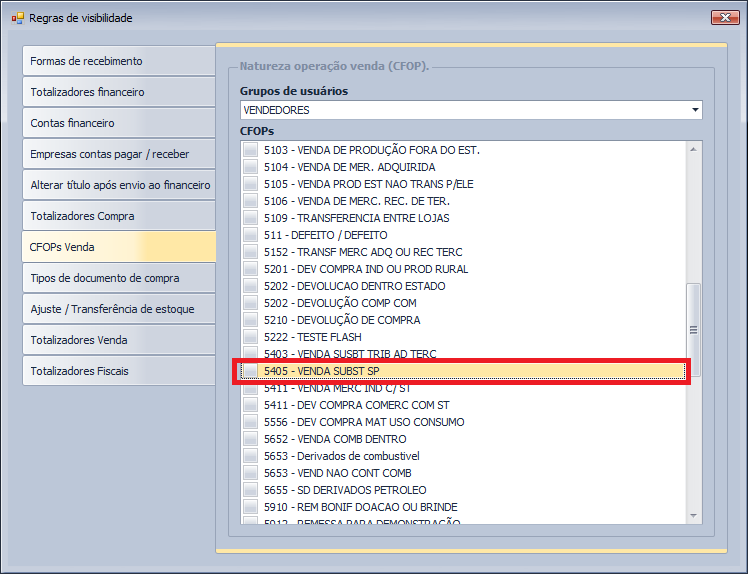Enable 5202 DEVOLUCAO DENTRO ESTADO checkbox
The image size is (748, 574).
pyautogui.click(x=250, y=286)
